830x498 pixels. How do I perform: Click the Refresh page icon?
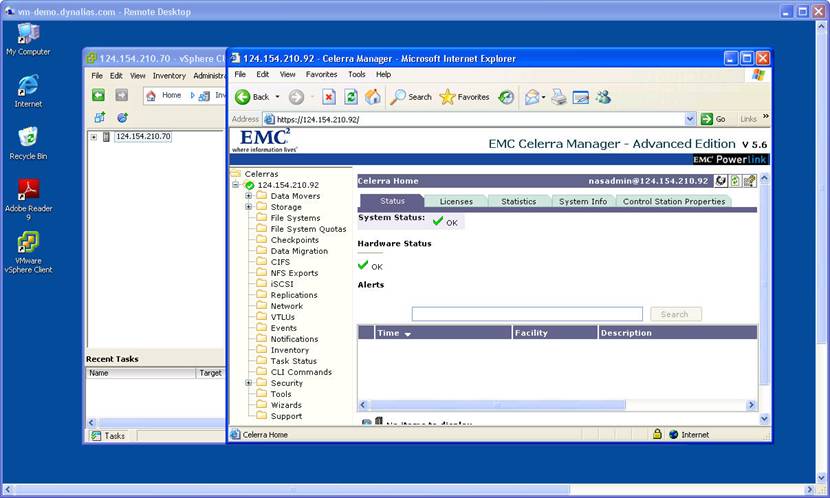point(350,97)
